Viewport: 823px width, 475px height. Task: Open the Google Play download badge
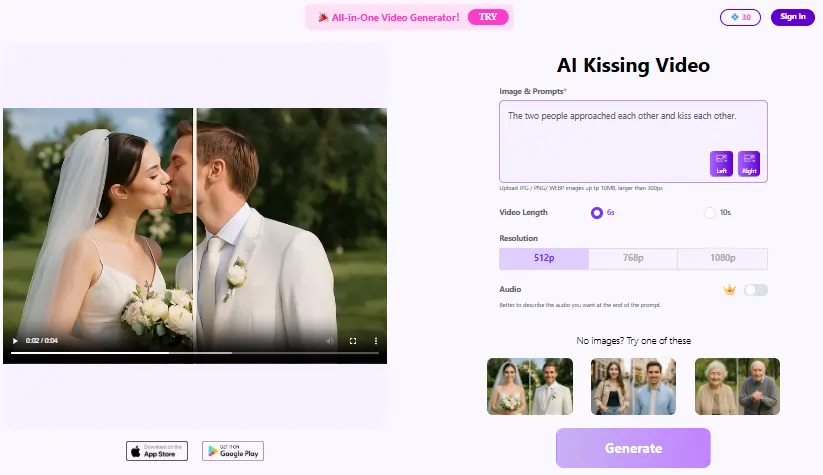(x=233, y=451)
